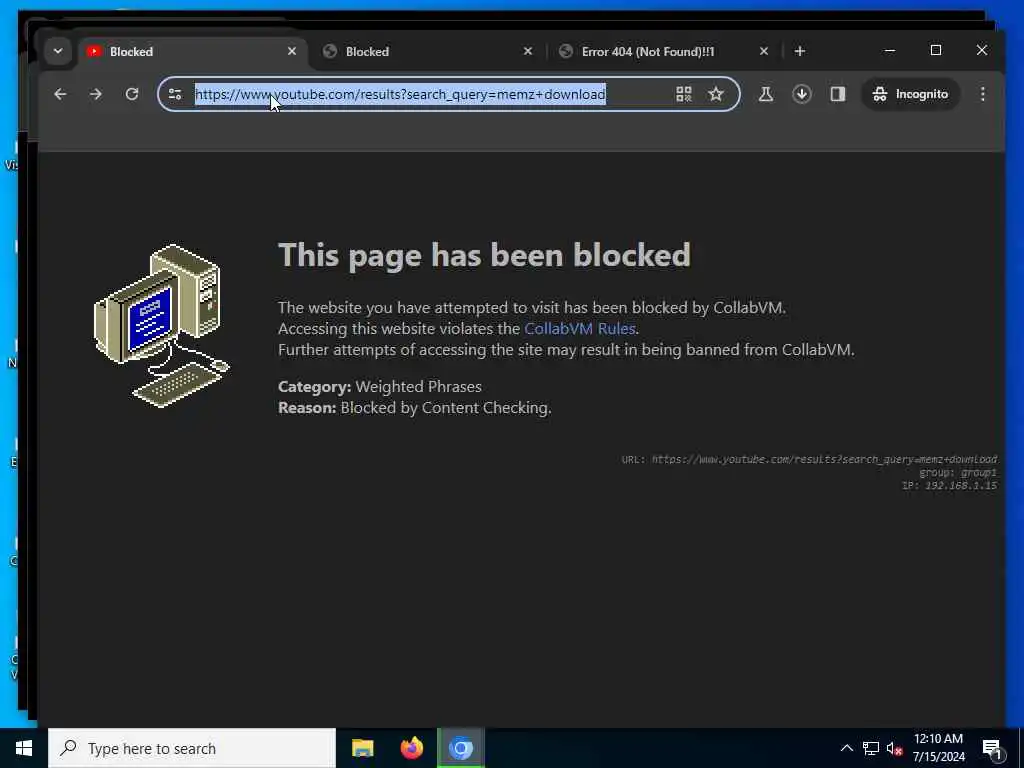Launch Firefox from the taskbar
Image resolution: width=1024 pixels, height=768 pixels.
click(x=411, y=748)
